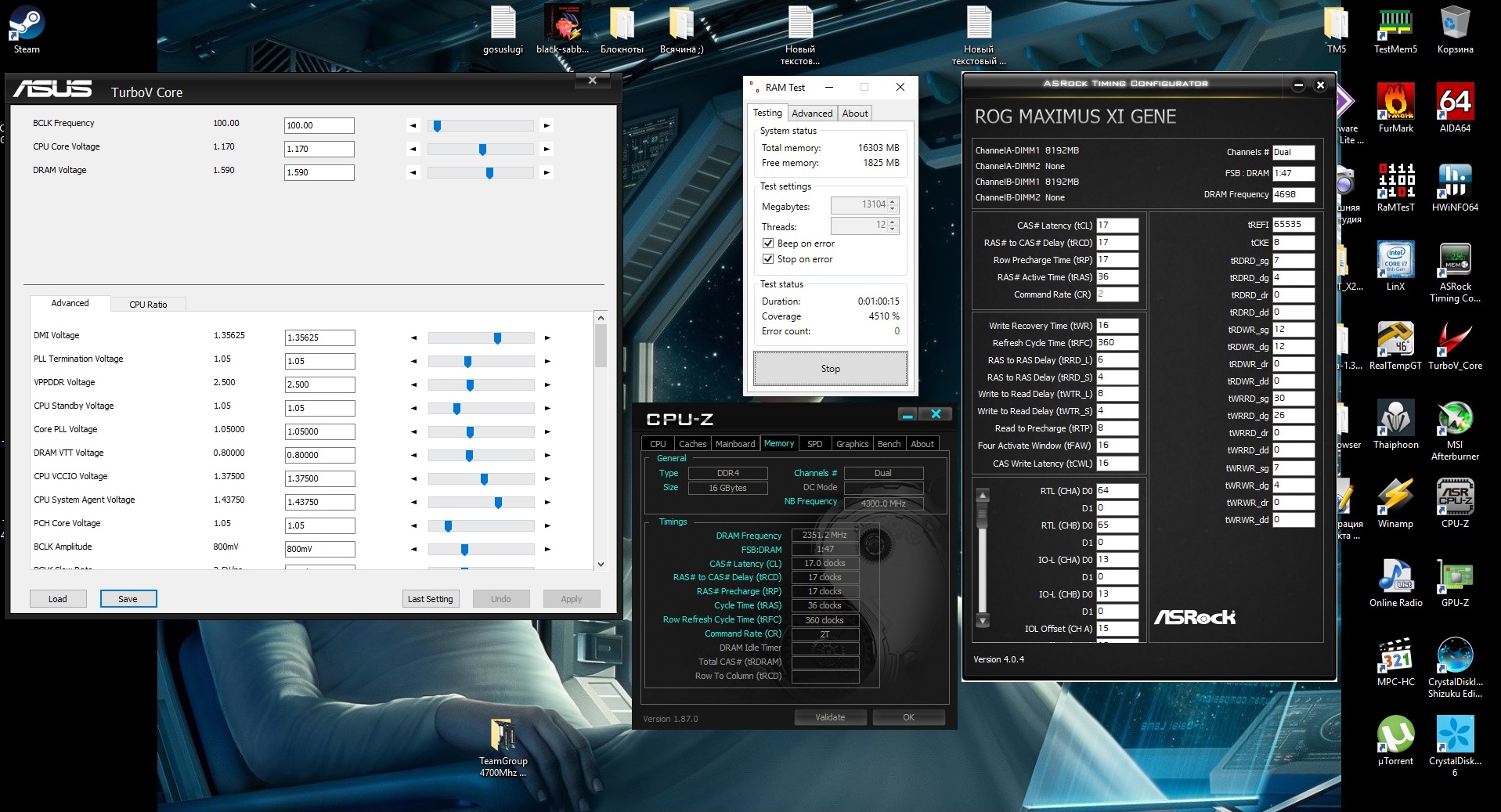Launch HWiNFO64 from the desktop

[1455, 182]
